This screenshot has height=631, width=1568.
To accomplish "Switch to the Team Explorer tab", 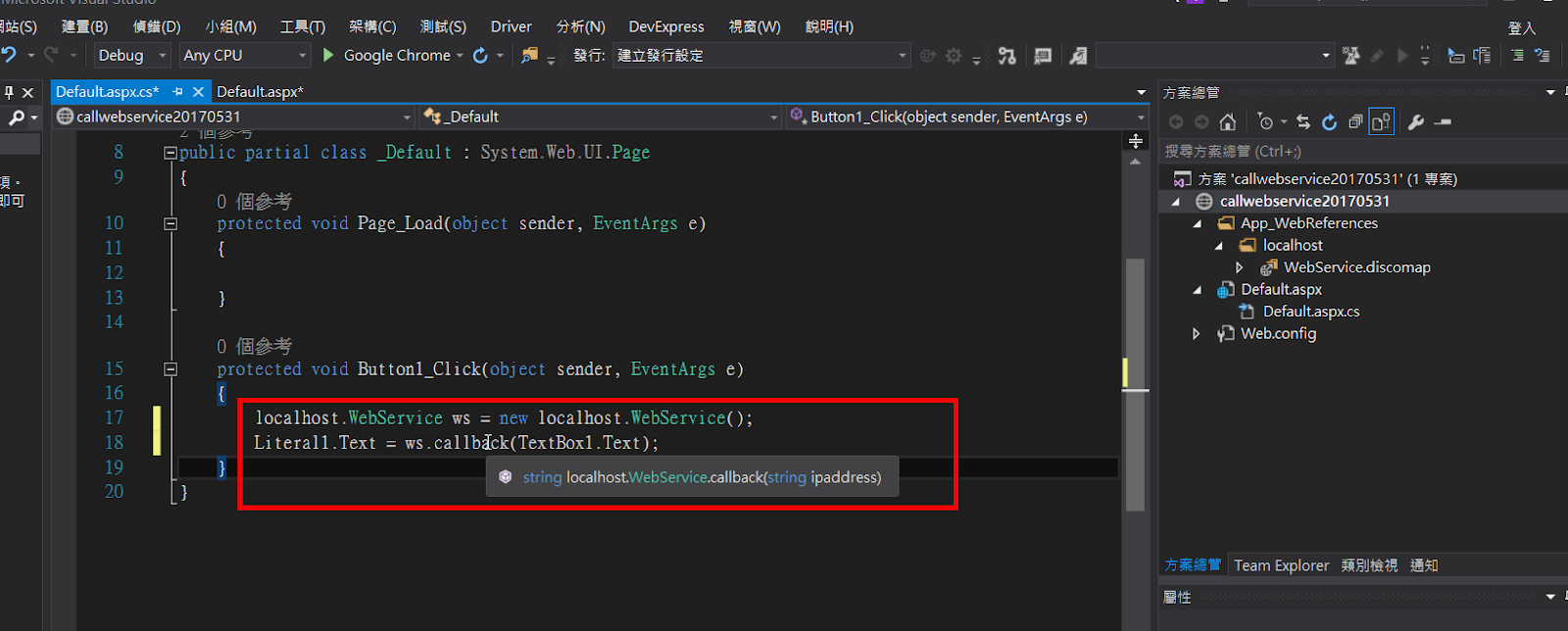I will coord(1281,565).
